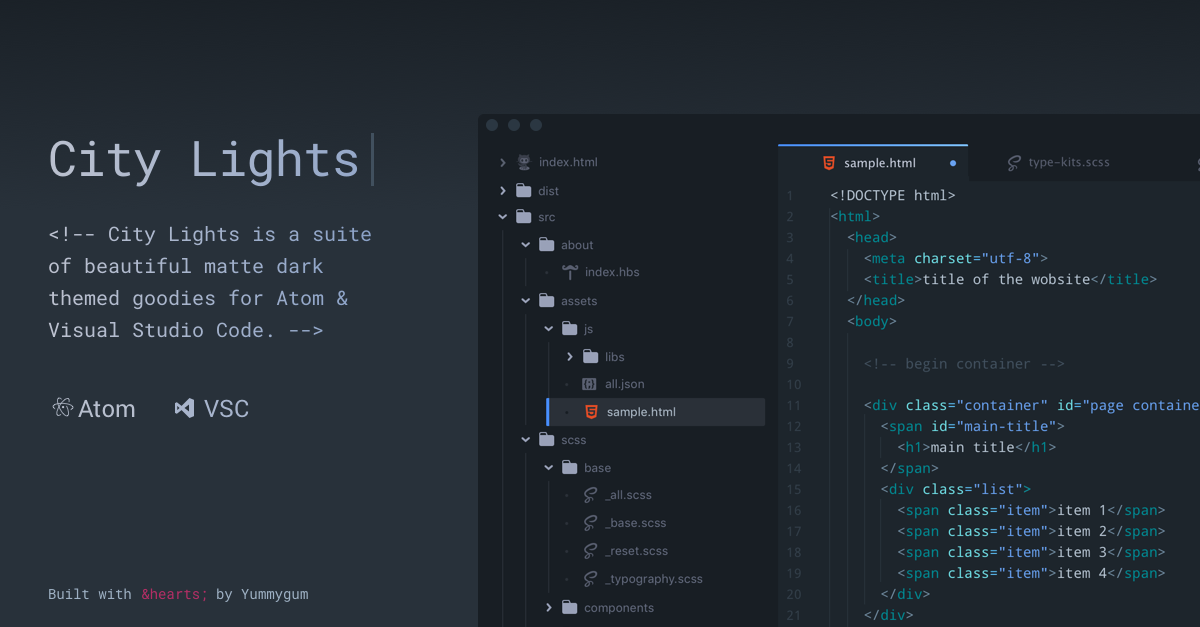Image resolution: width=1200 pixels, height=627 pixels.
Task: Select index.html in the file tree
Action: [568, 162]
